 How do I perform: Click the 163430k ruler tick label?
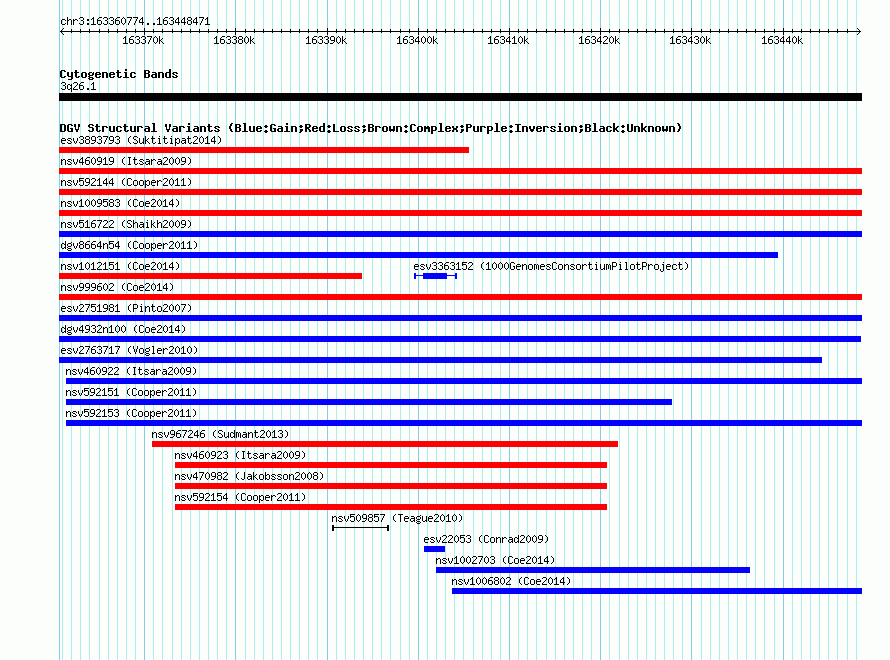coord(690,40)
